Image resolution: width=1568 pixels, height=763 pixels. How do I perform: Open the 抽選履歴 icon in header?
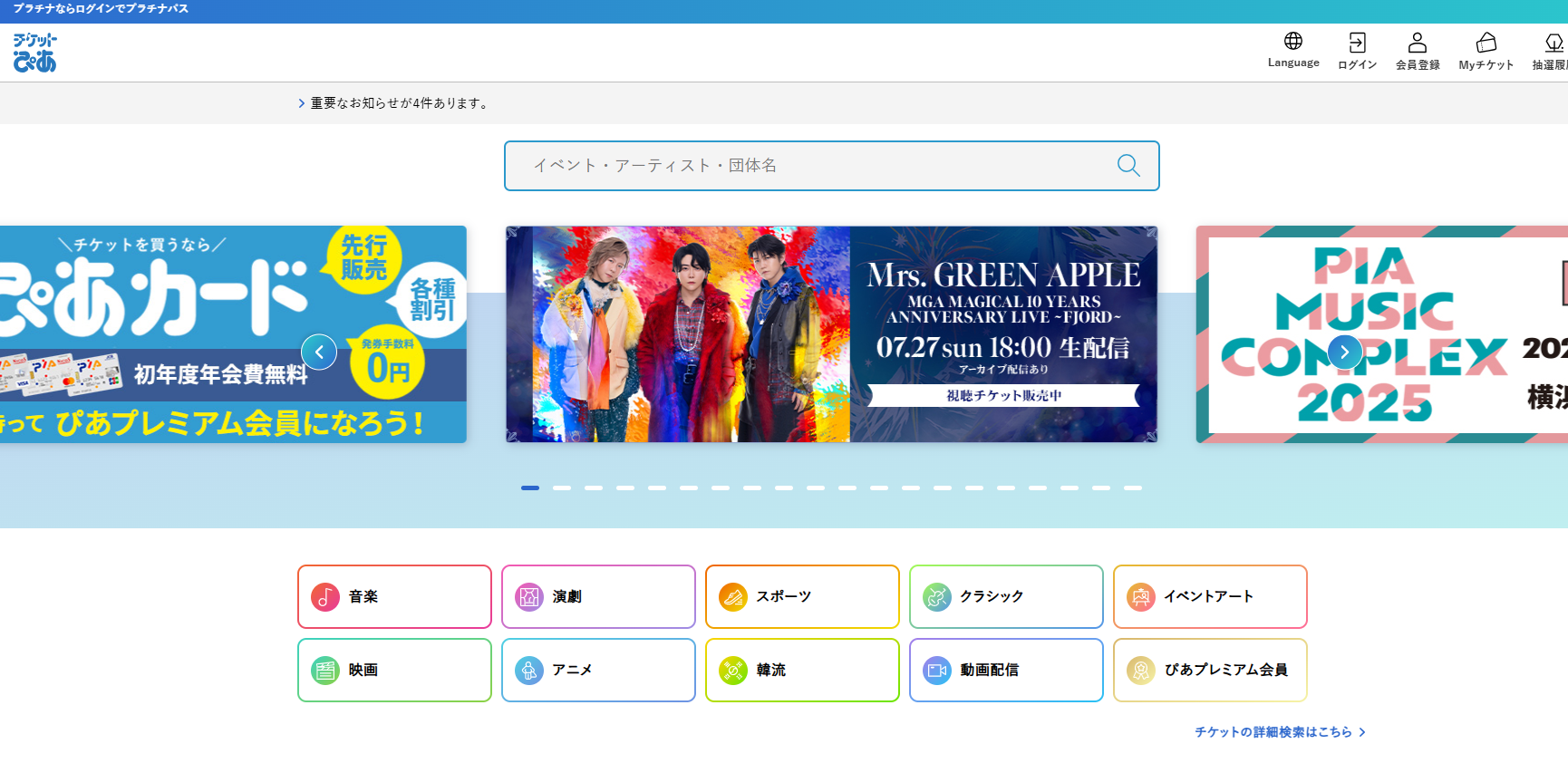click(1554, 43)
